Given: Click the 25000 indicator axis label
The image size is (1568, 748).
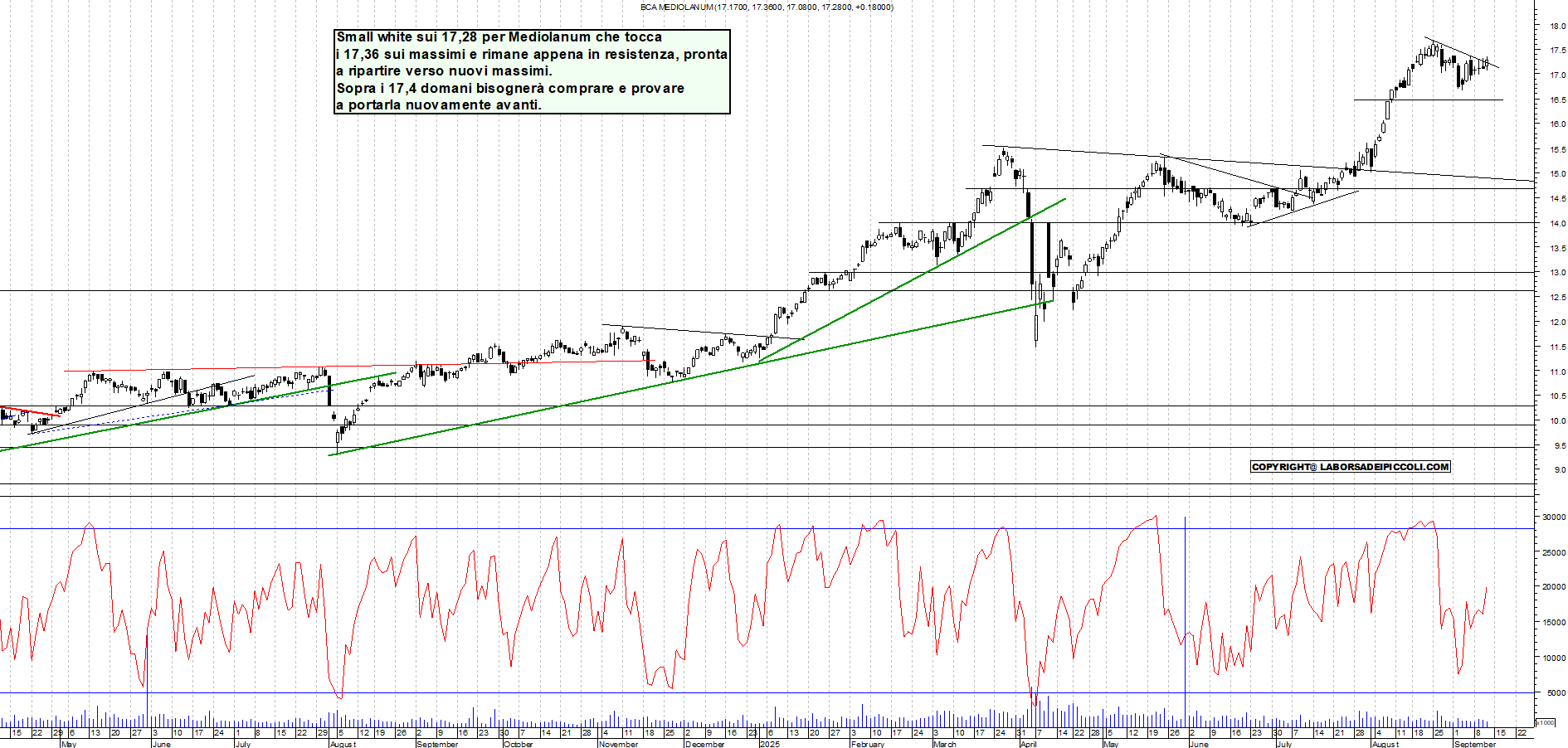Looking at the screenshot, I should click(x=1554, y=552).
